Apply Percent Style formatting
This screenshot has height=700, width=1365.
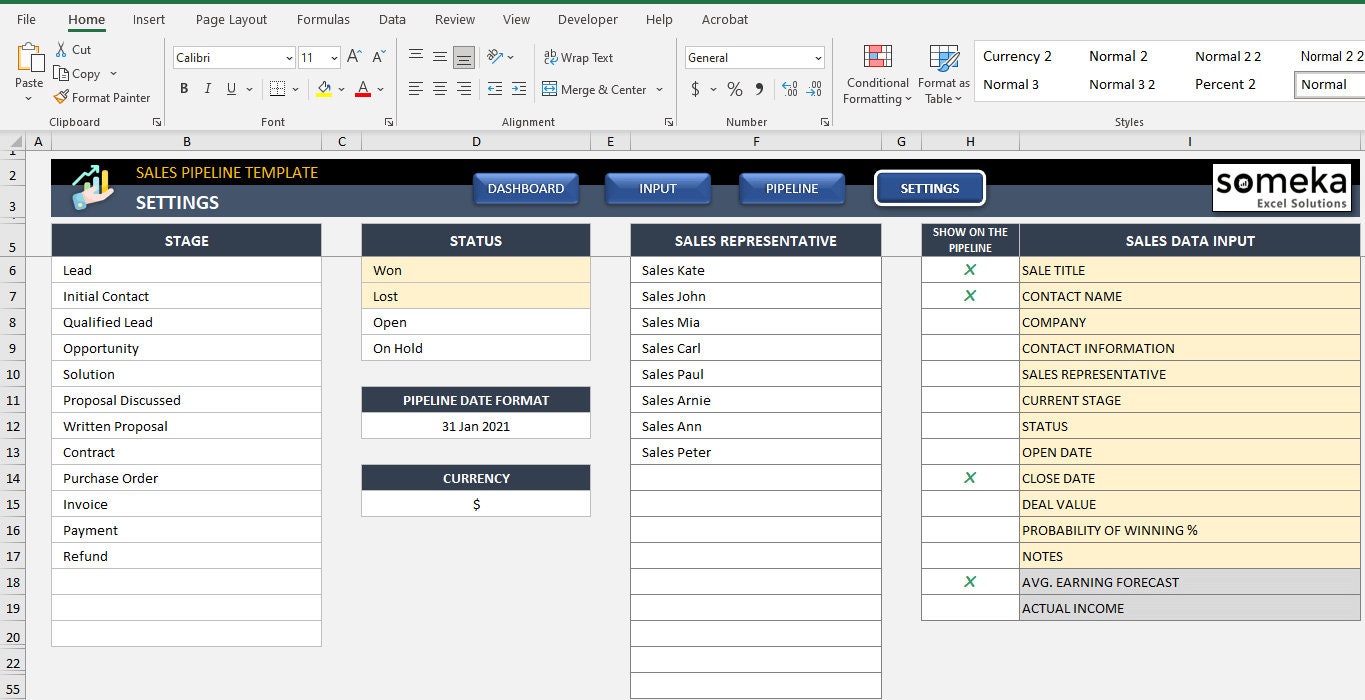tap(733, 89)
